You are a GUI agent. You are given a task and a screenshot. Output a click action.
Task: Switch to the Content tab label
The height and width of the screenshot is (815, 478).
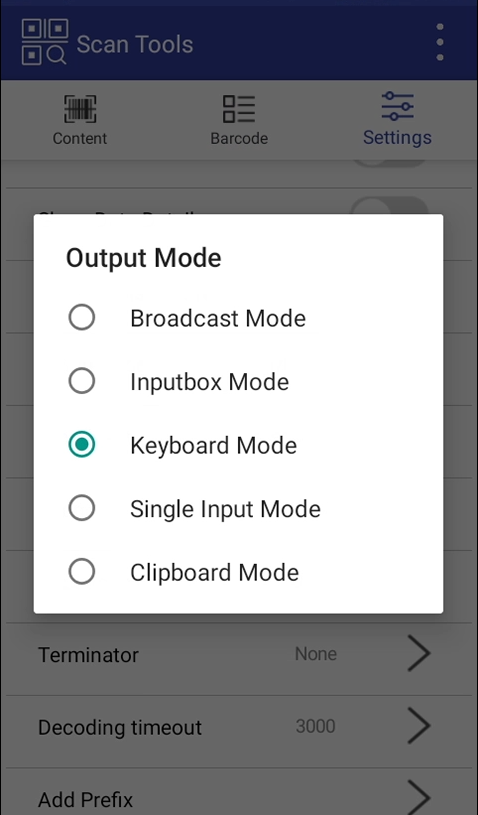pos(80,138)
